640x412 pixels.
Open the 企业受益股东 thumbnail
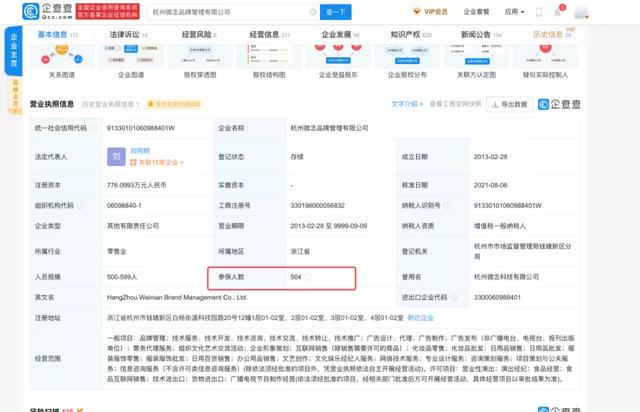[x=338, y=61]
